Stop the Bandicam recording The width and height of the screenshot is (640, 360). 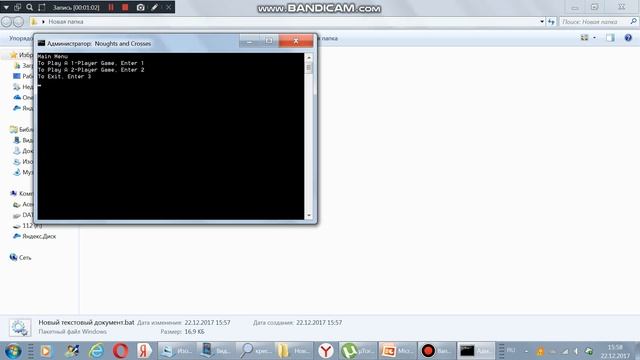(x=125, y=7)
